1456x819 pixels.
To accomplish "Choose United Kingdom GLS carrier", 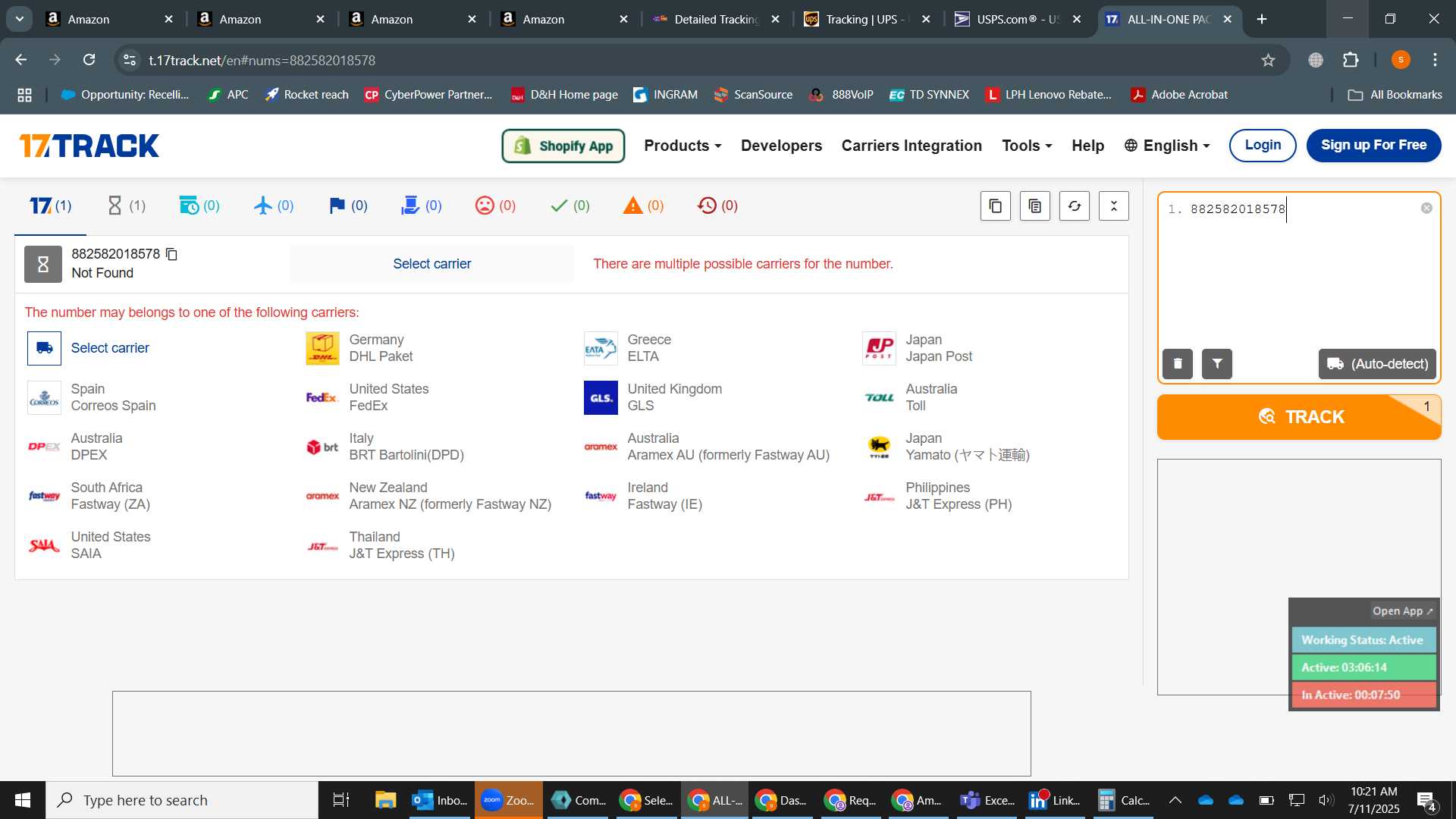I will click(x=653, y=397).
